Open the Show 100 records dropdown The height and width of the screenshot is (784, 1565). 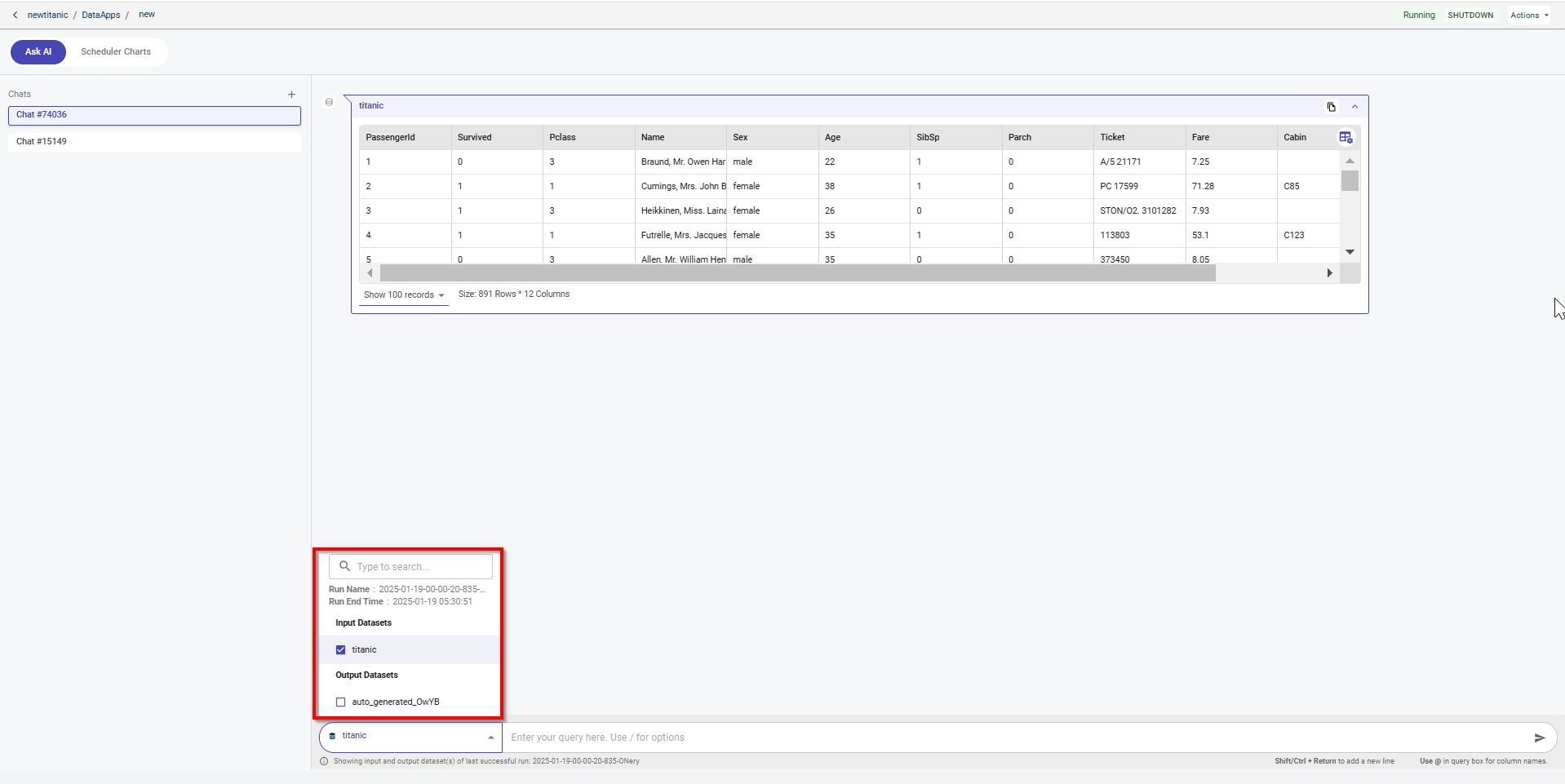coord(404,295)
